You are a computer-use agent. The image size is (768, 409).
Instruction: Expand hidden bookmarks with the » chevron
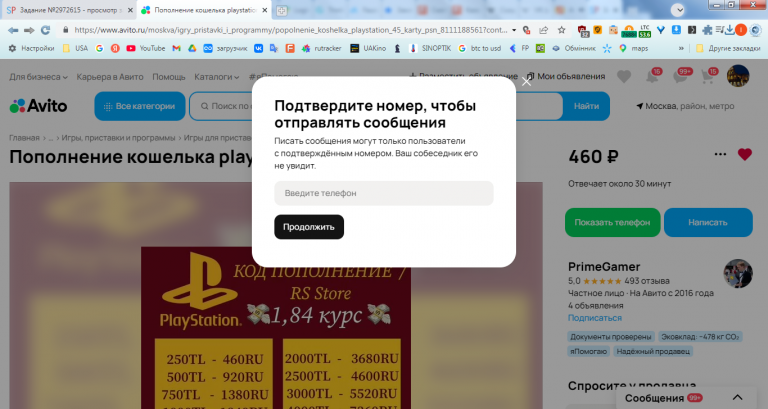point(681,48)
